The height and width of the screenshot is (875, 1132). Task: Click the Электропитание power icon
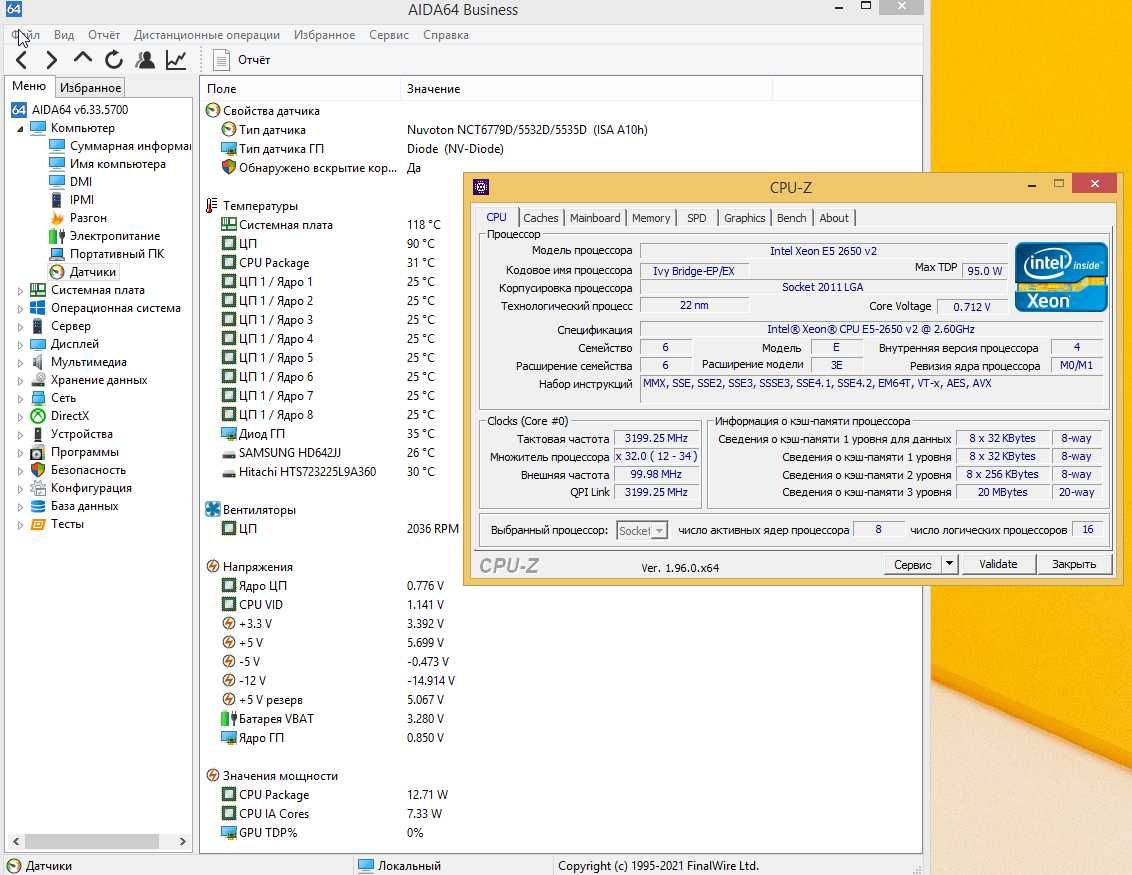pyautogui.click(x=57, y=236)
